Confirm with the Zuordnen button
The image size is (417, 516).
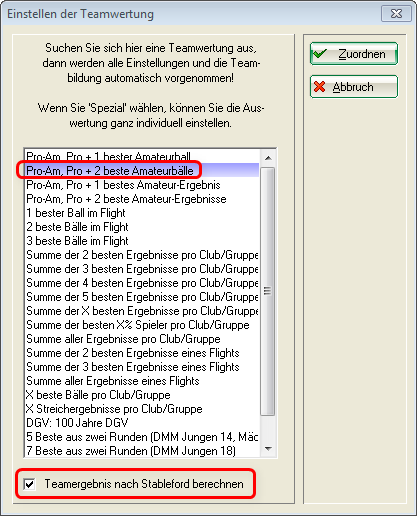click(354, 54)
